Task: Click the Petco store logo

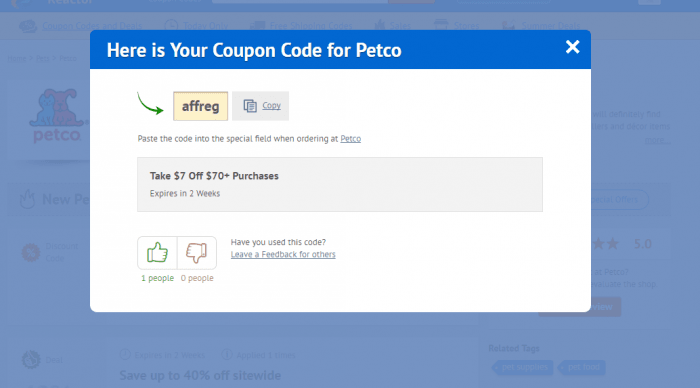Action: (57, 116)
